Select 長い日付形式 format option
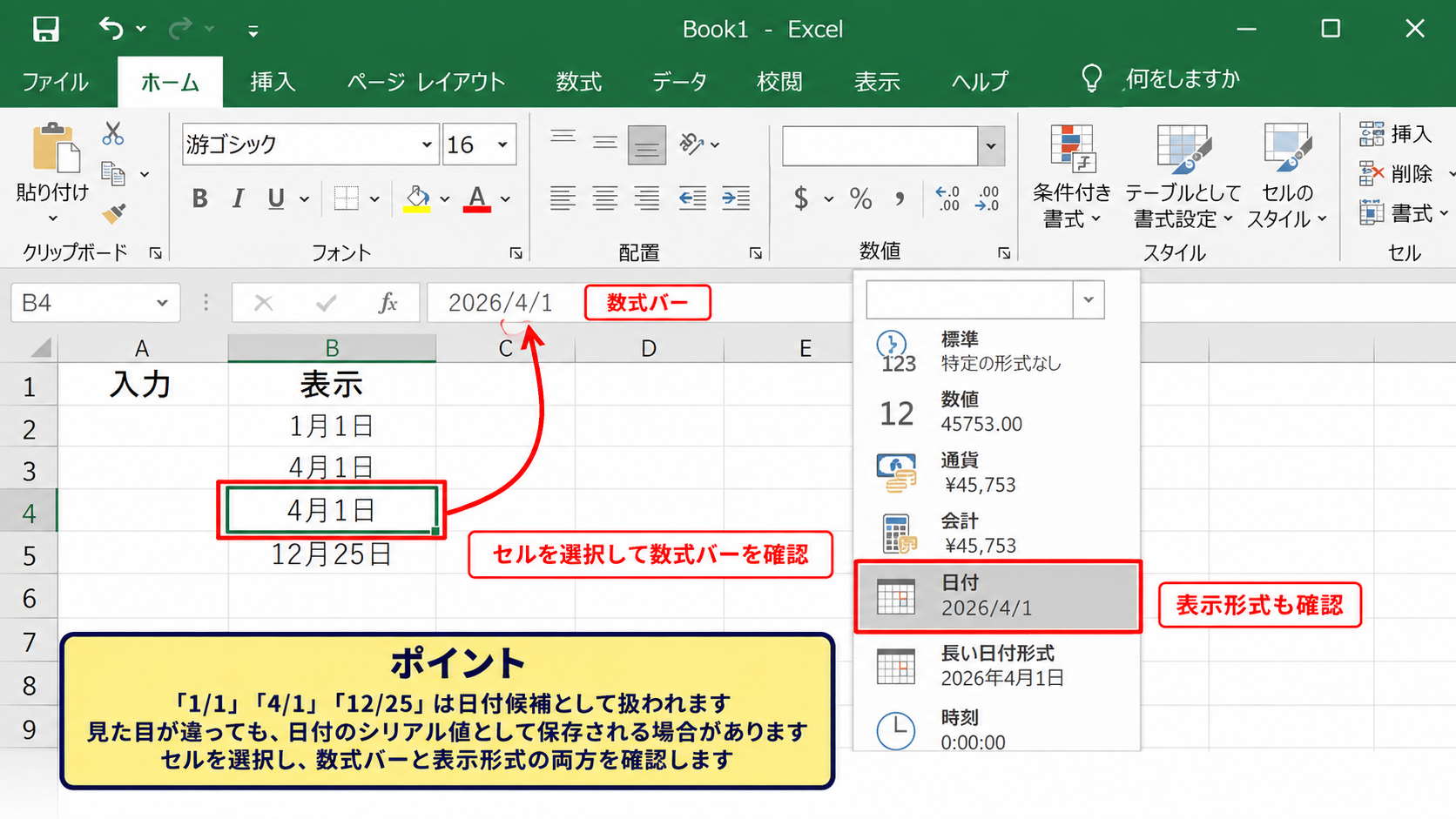The image size is (1456, 819). (x=997, y=666)
